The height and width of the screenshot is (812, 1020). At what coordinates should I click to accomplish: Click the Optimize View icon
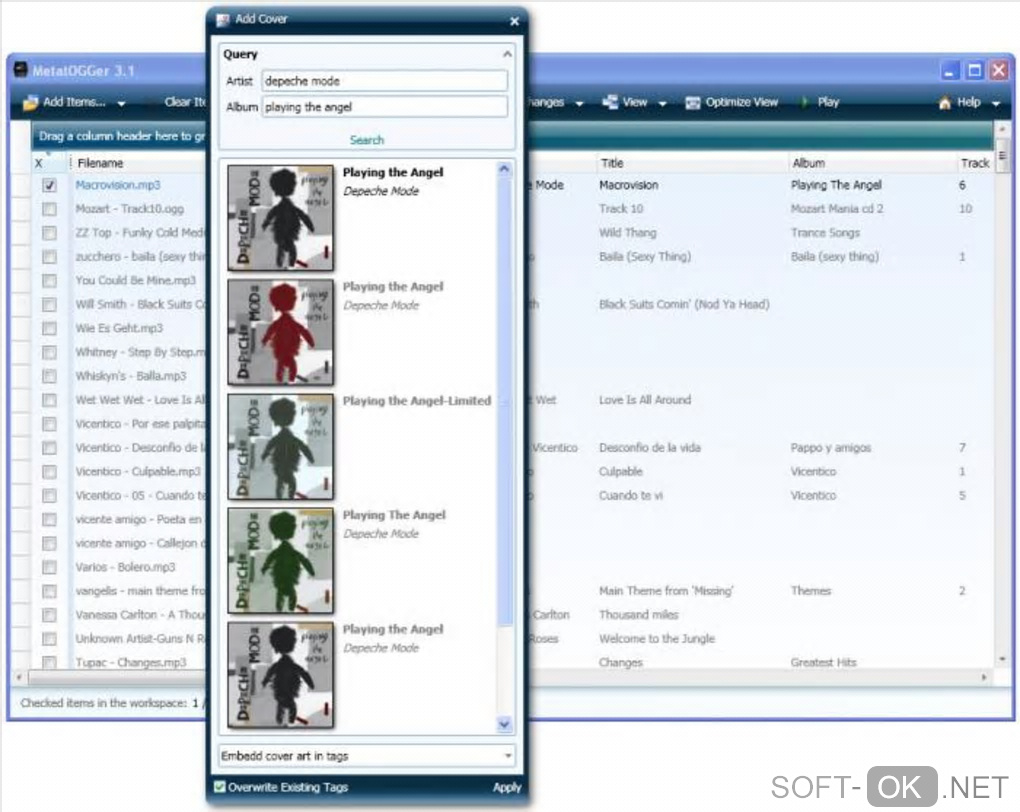[693, 102]
